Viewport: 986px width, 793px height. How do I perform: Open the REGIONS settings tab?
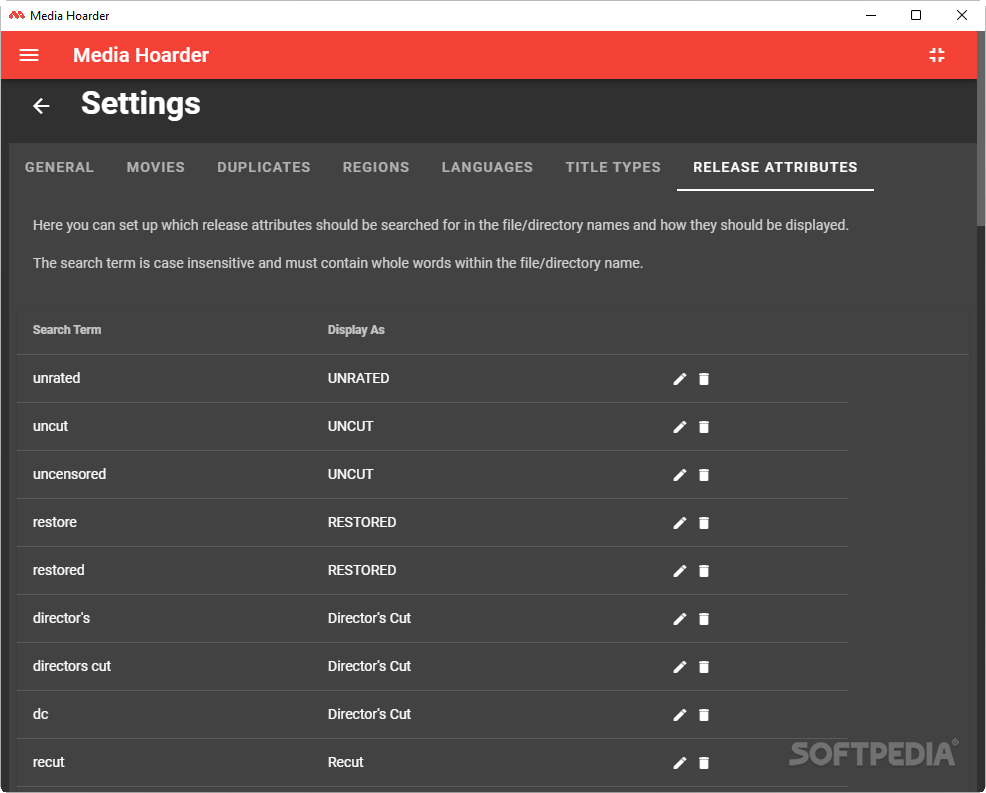[x=376, y=167]
